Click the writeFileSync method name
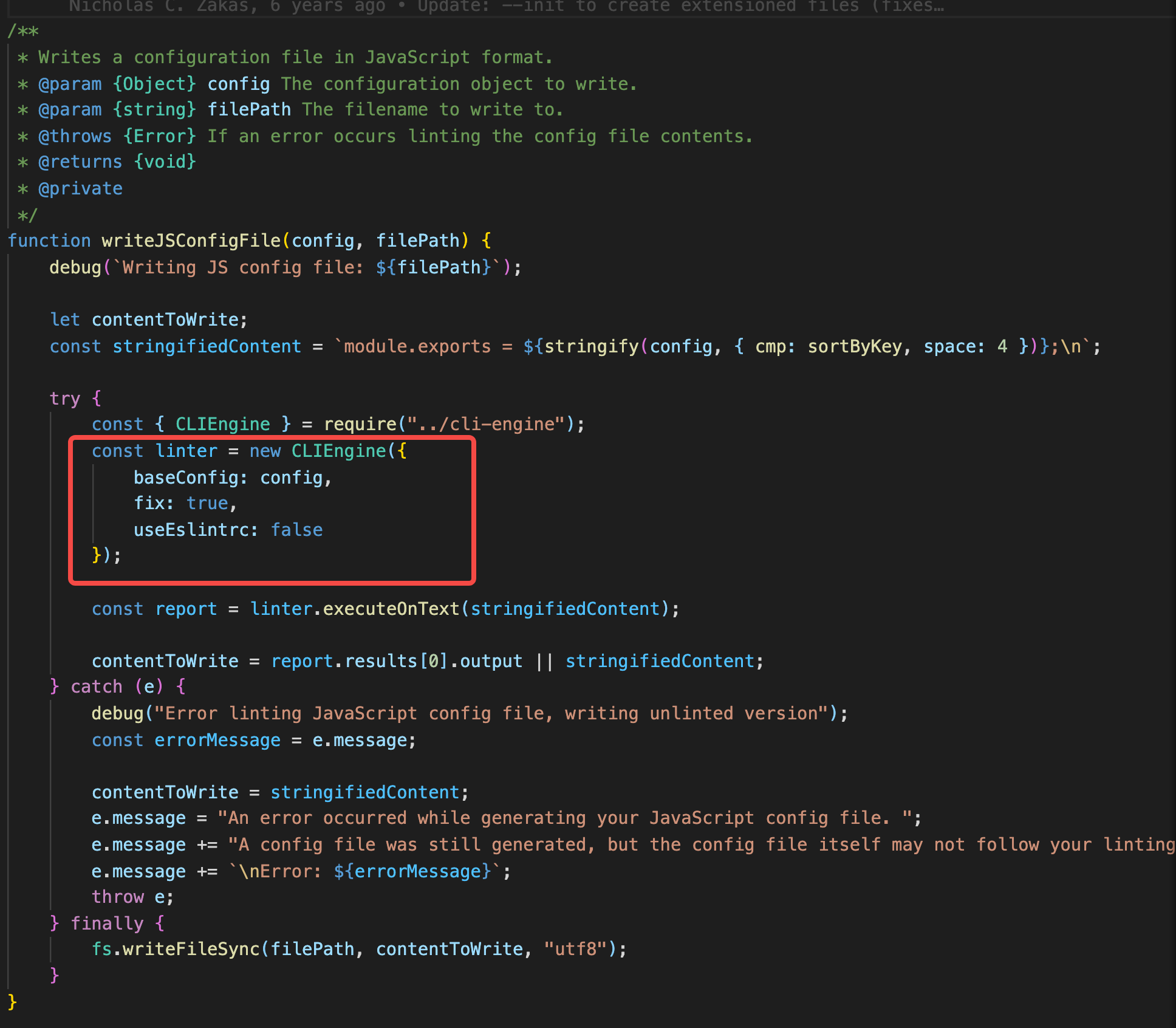Image resolution: width=1176 pixels, height=1028 pixels. tap(191, 949)
